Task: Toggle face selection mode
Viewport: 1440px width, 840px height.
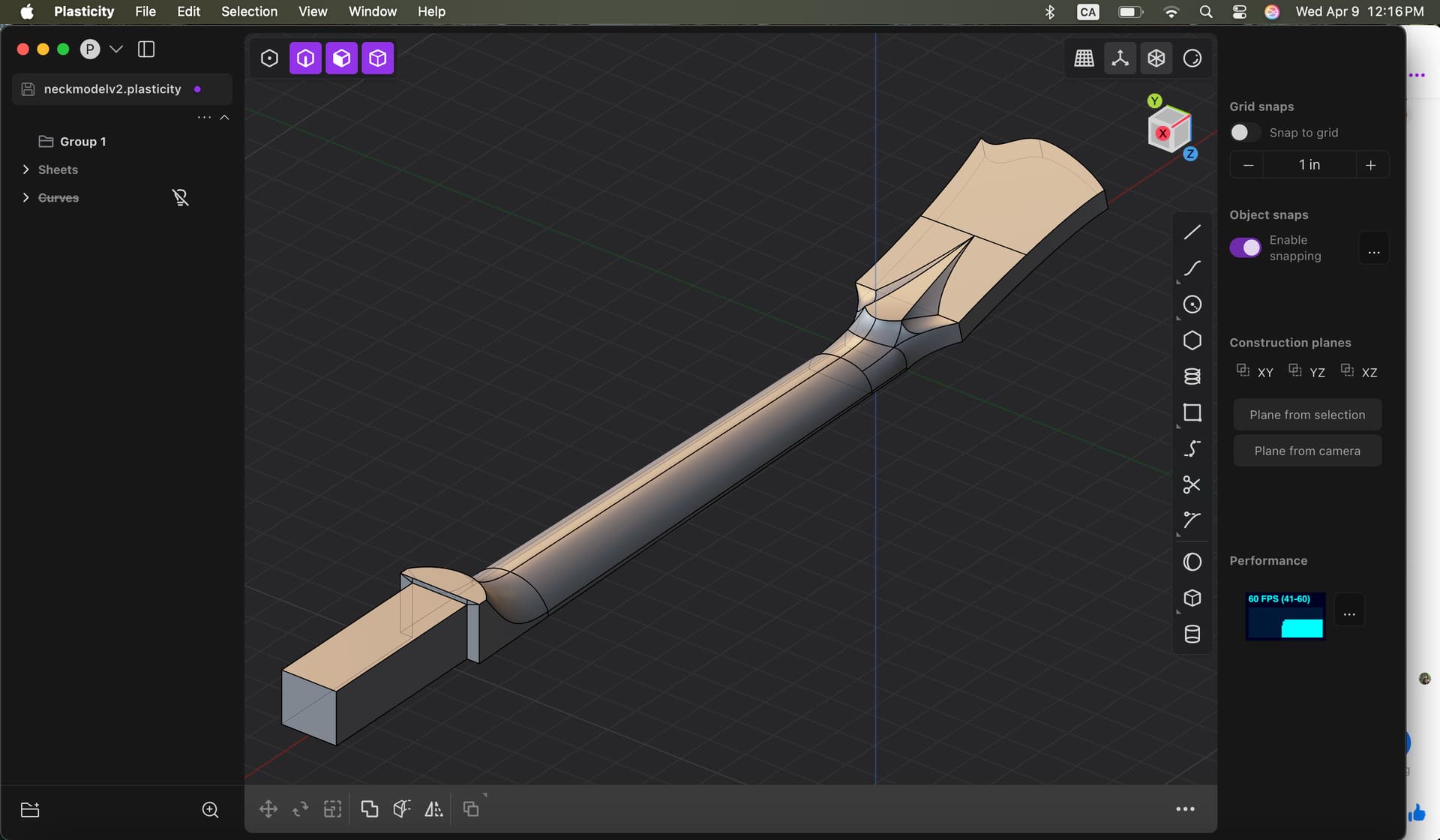Action: click(341, 58)
